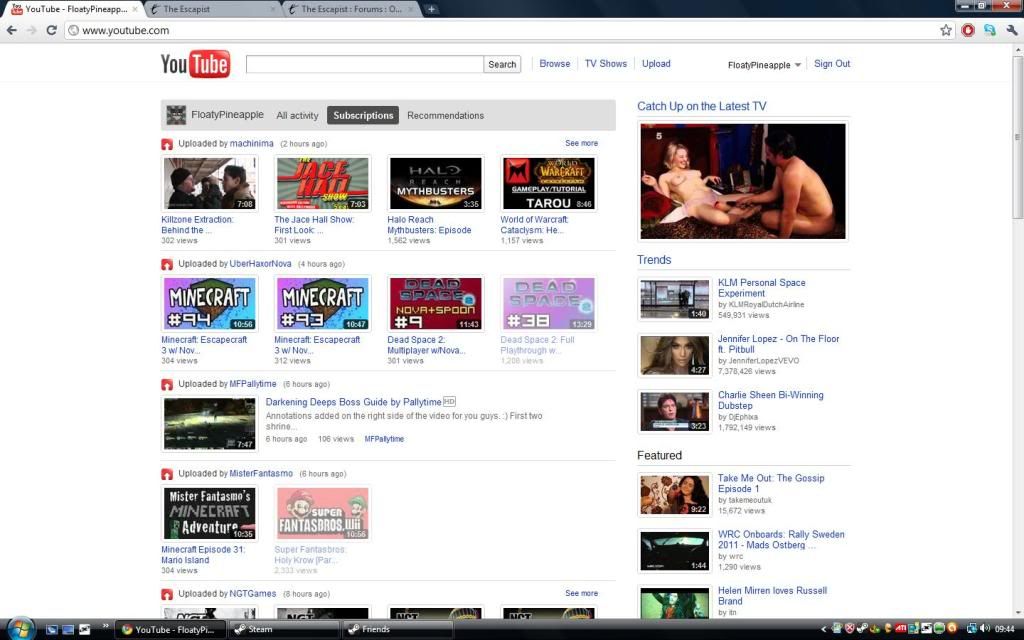Screen dimensions: 1024x640
Task: Select the Recommendations feed tab
Action: 445,115
